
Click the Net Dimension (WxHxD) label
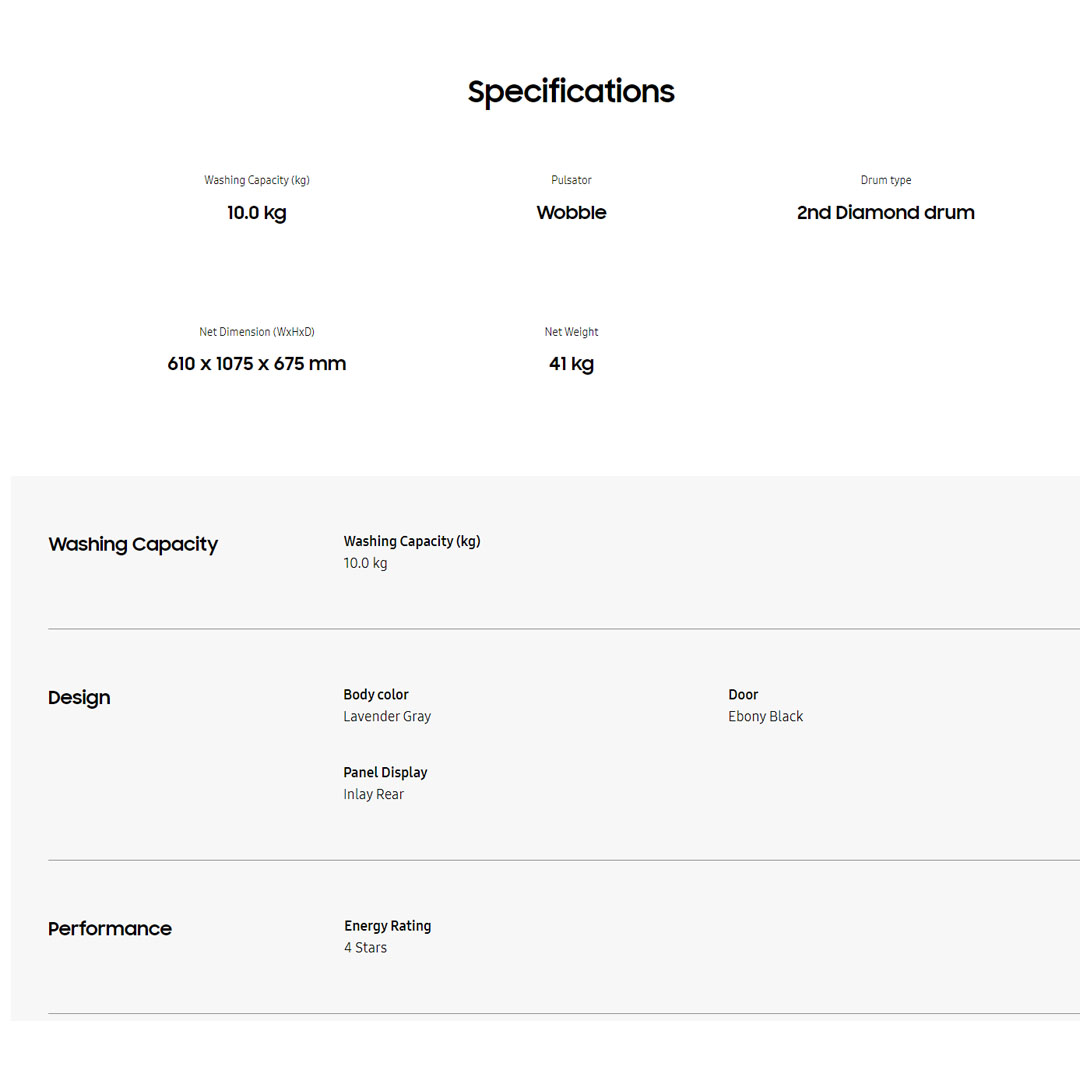tap(257, 332)
